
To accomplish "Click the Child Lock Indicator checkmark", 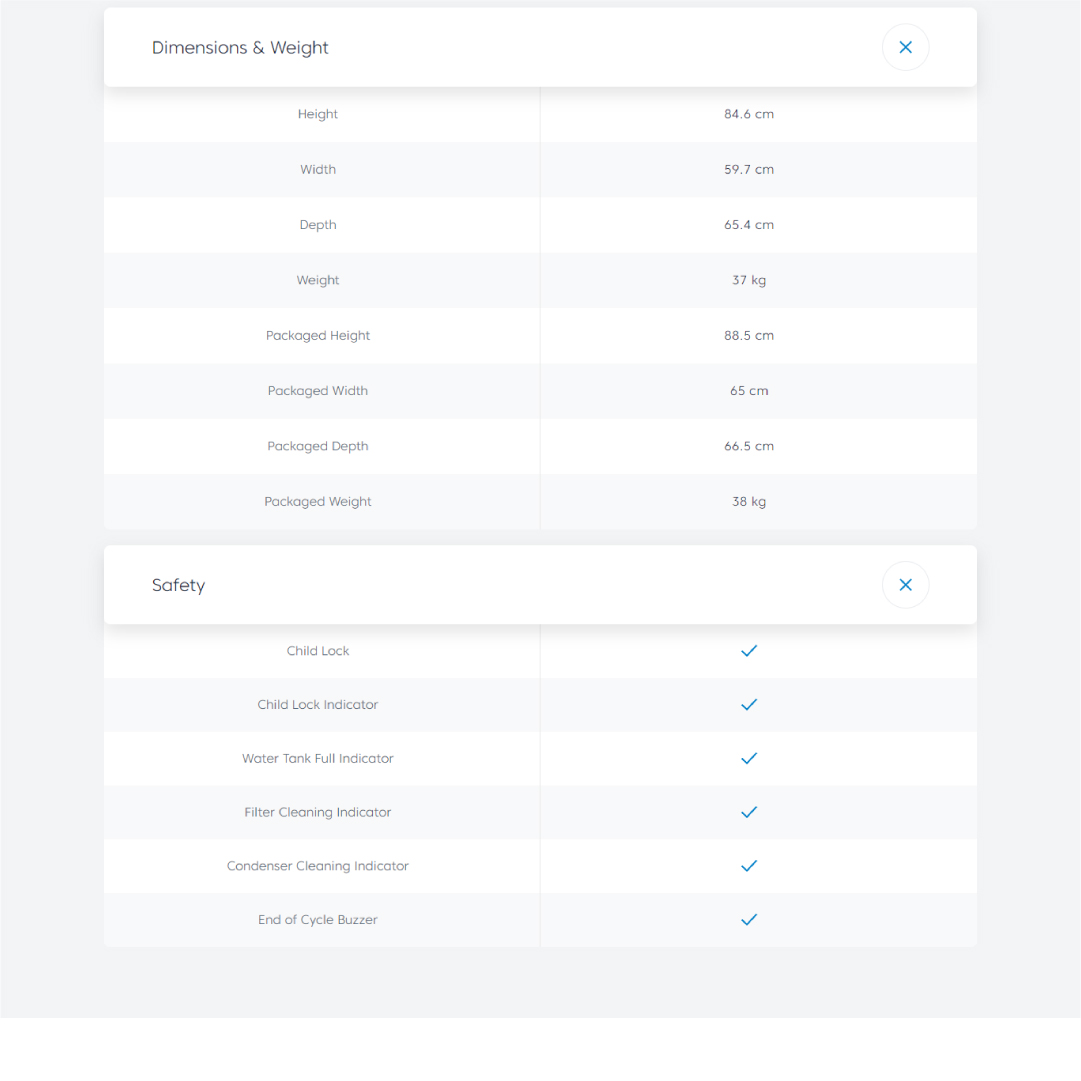I will click(x=749, y=705).
